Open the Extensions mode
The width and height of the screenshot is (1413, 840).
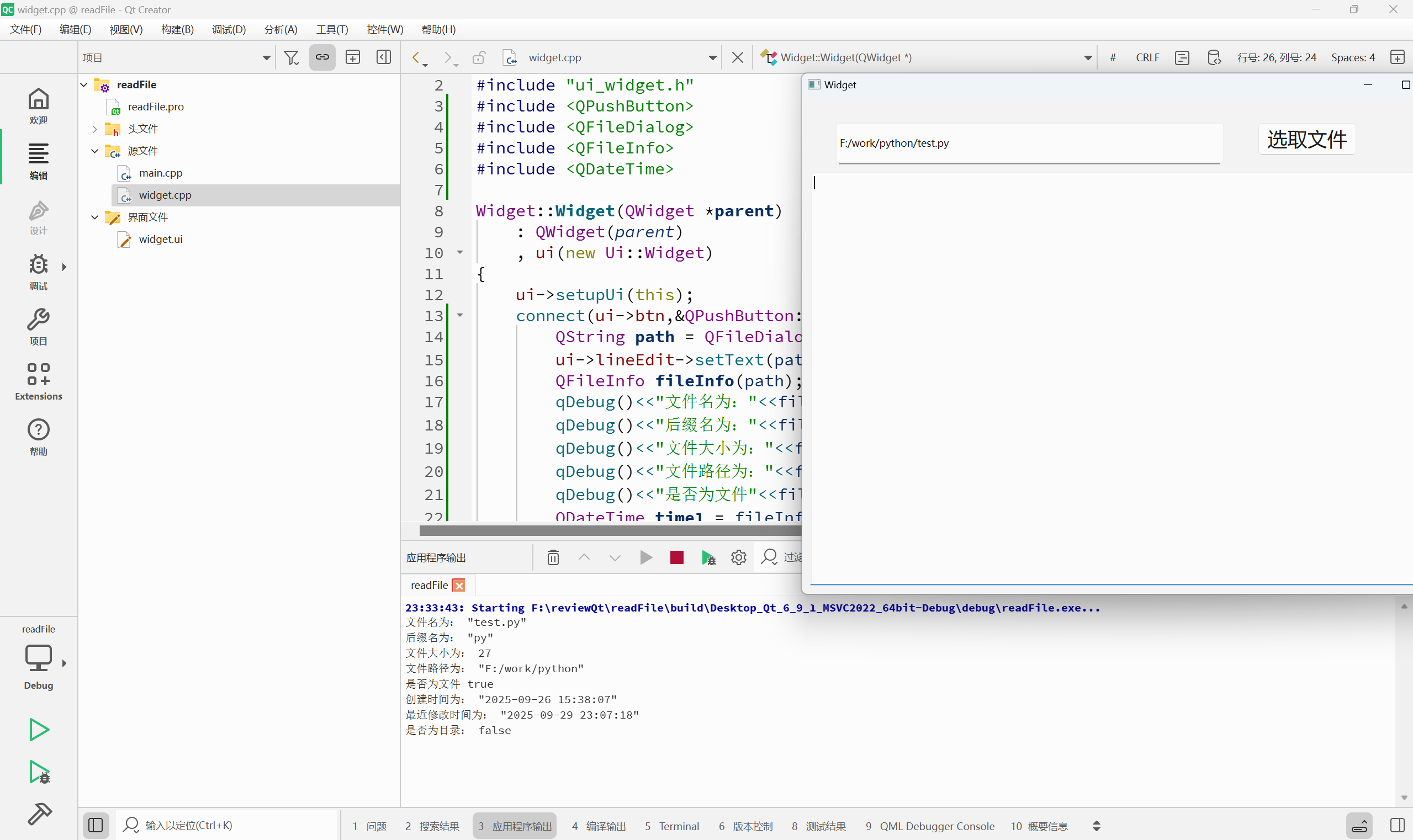pos(39,381)
